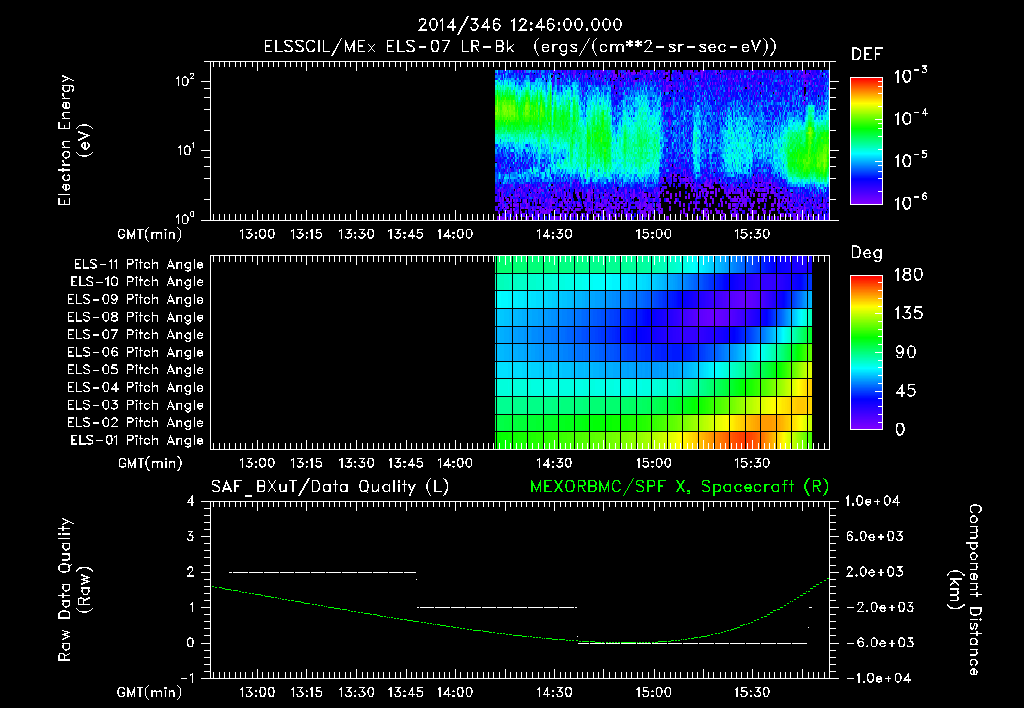Click GMT(min) label under the electron energy plot
The height and width of the screenshot is (708, 1024).
click(150, 234)
